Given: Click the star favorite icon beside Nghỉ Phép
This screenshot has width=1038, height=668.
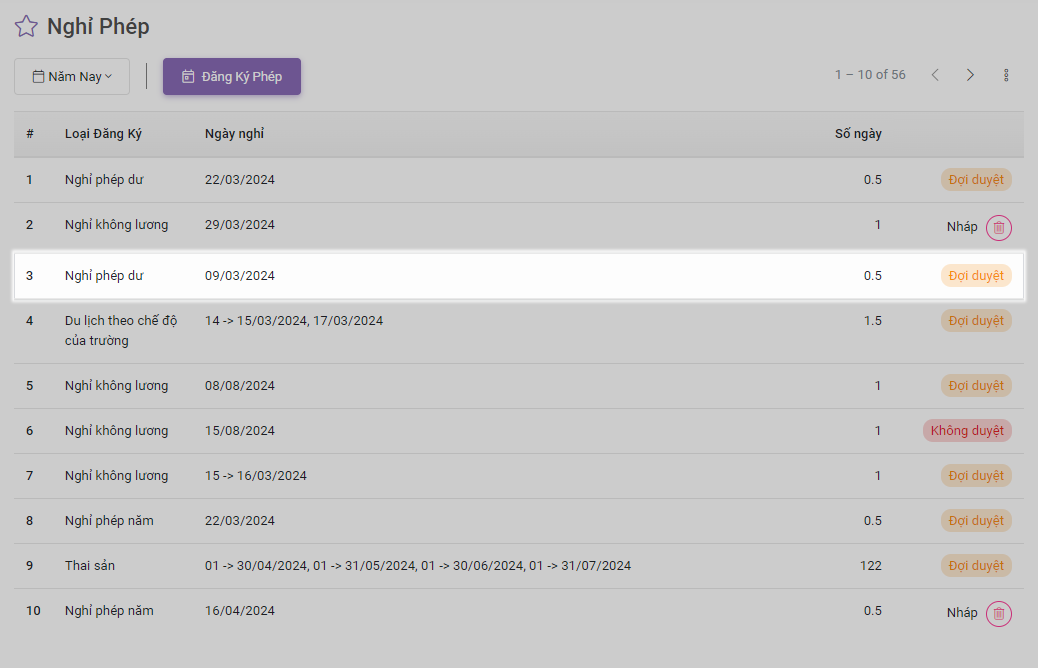Looking at the screenshot, I should 26,27.
